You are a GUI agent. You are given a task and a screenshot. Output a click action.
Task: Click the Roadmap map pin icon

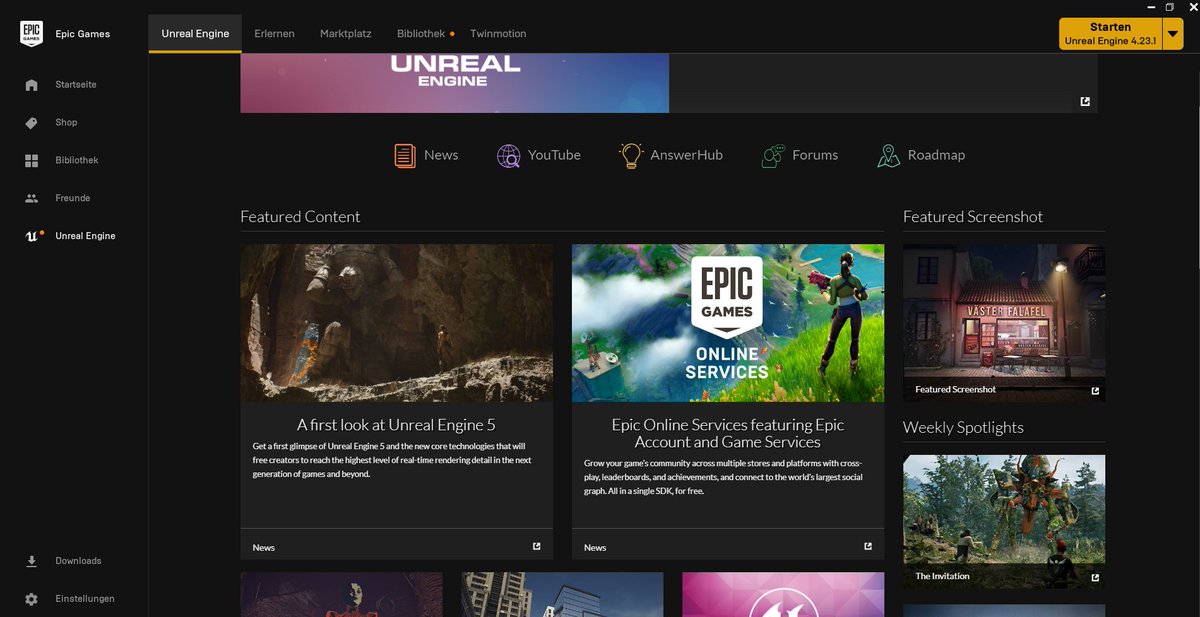[888, 155]
